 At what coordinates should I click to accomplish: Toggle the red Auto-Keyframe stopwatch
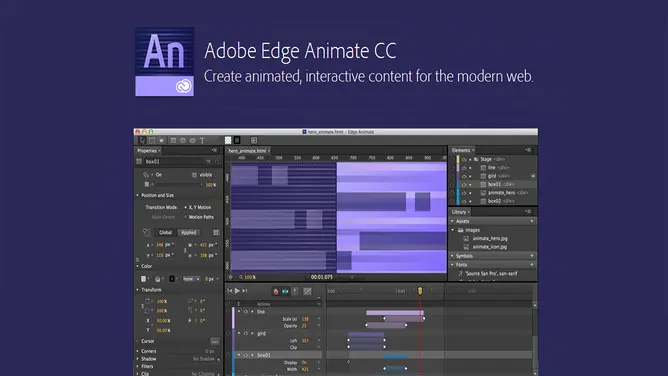276,291
